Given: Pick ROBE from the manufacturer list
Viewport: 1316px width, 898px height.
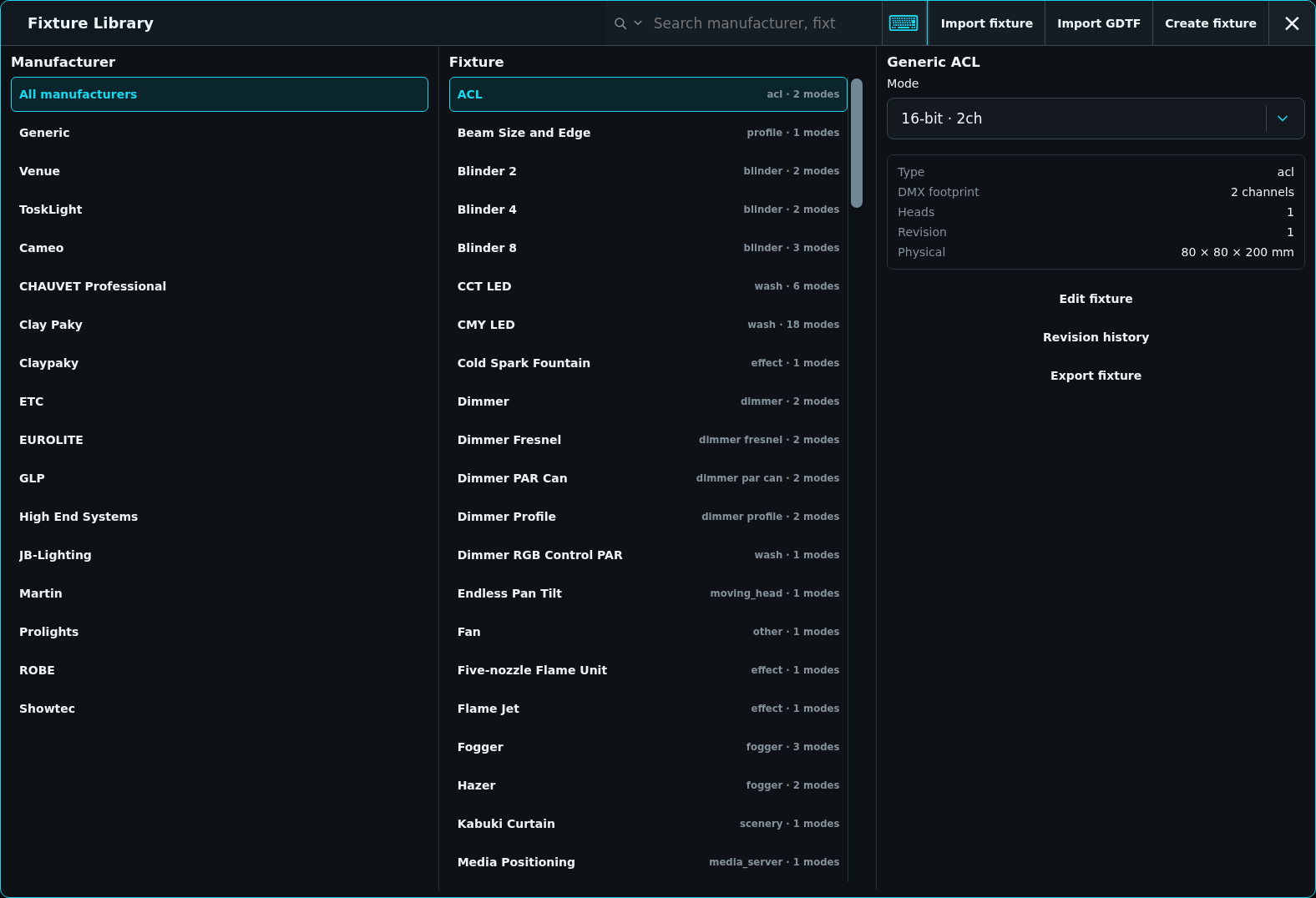Looking at the screenshot, I should pos(220,670).
